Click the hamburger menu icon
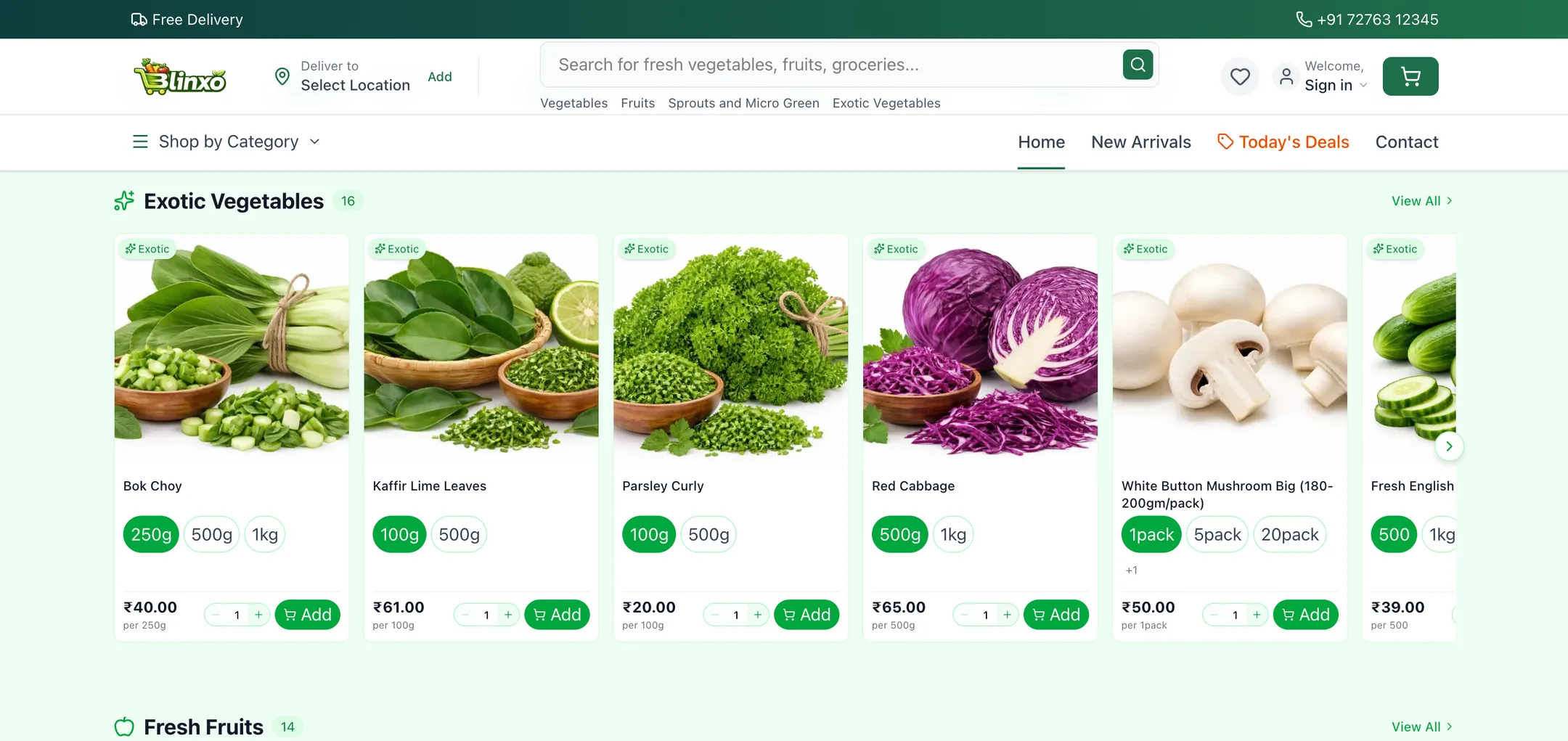 [x=140, y=142]
